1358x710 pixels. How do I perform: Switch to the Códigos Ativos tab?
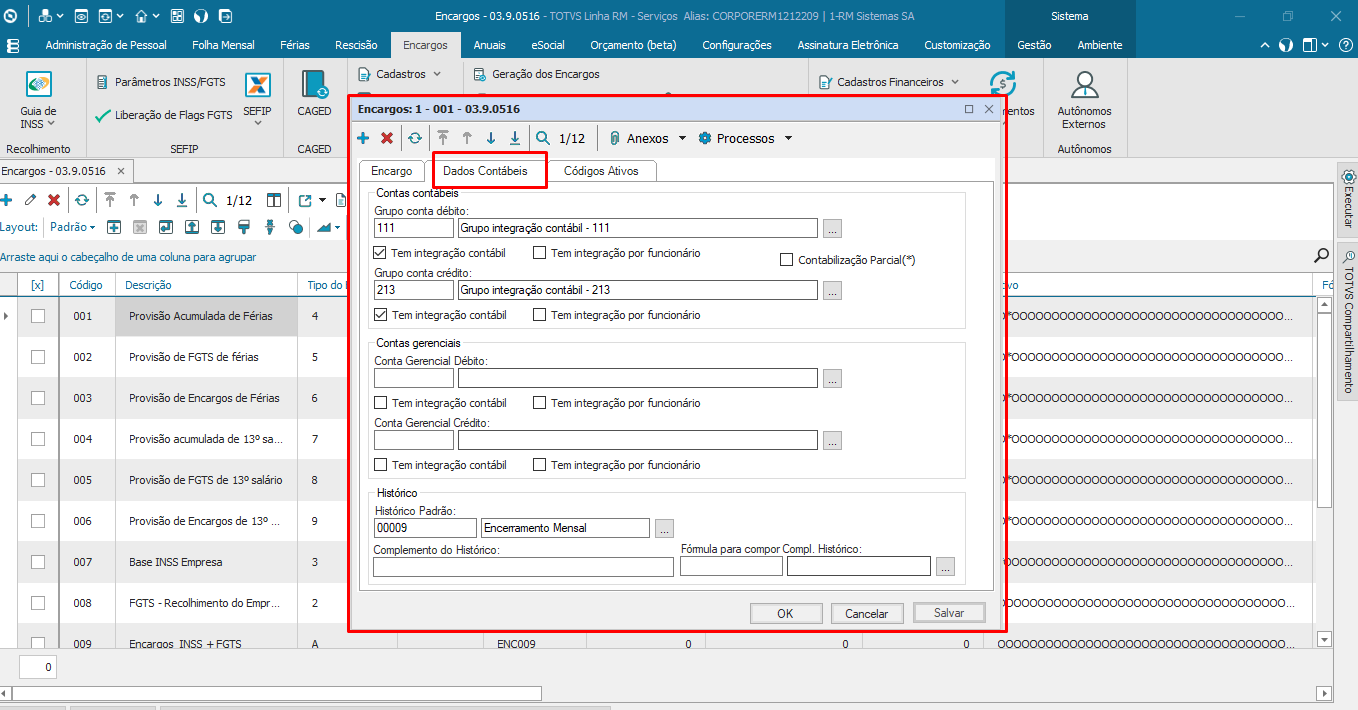click(601, 171)
